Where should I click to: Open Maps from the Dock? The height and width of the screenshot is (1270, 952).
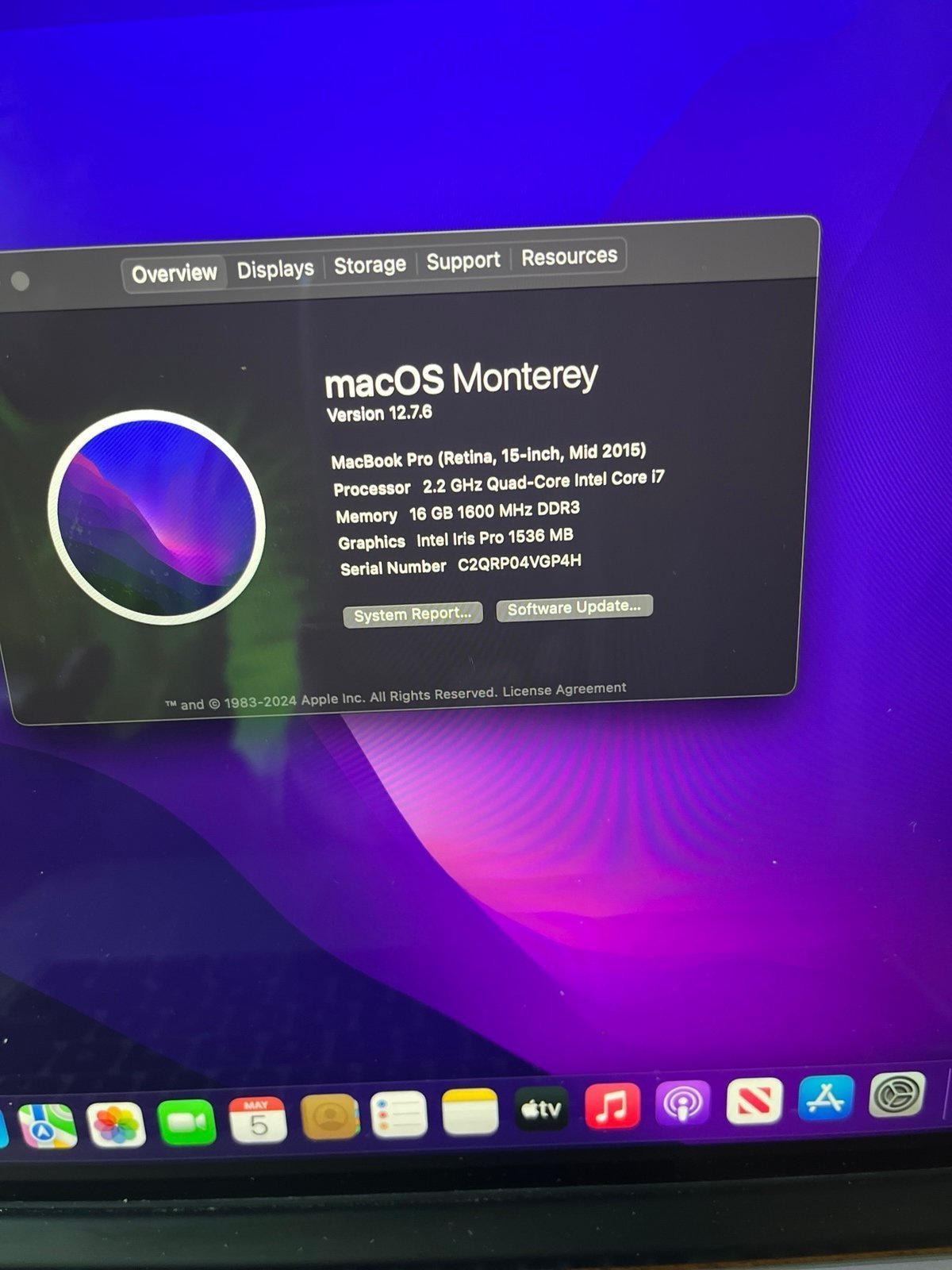48,1126
